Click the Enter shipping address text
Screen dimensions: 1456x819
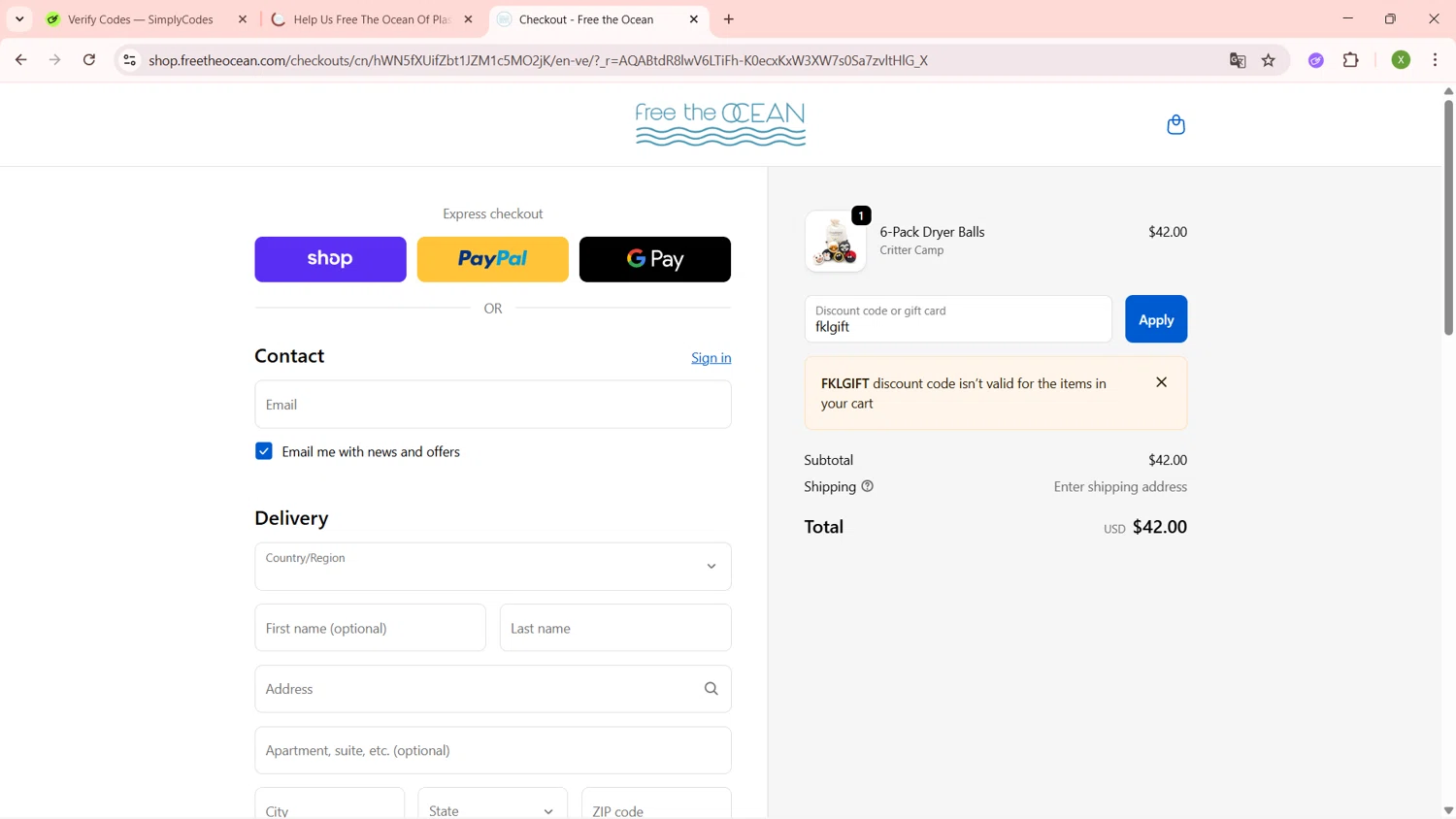click(x=1120, y=487)
